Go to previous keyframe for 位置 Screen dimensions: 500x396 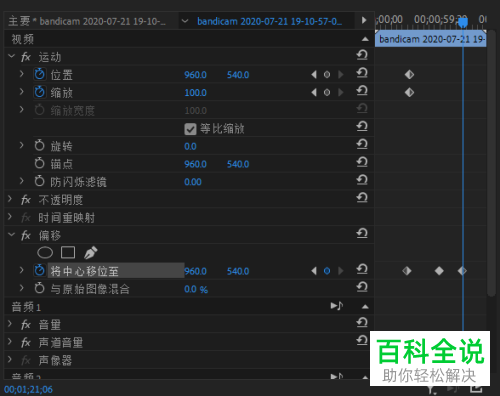(314, 75)
